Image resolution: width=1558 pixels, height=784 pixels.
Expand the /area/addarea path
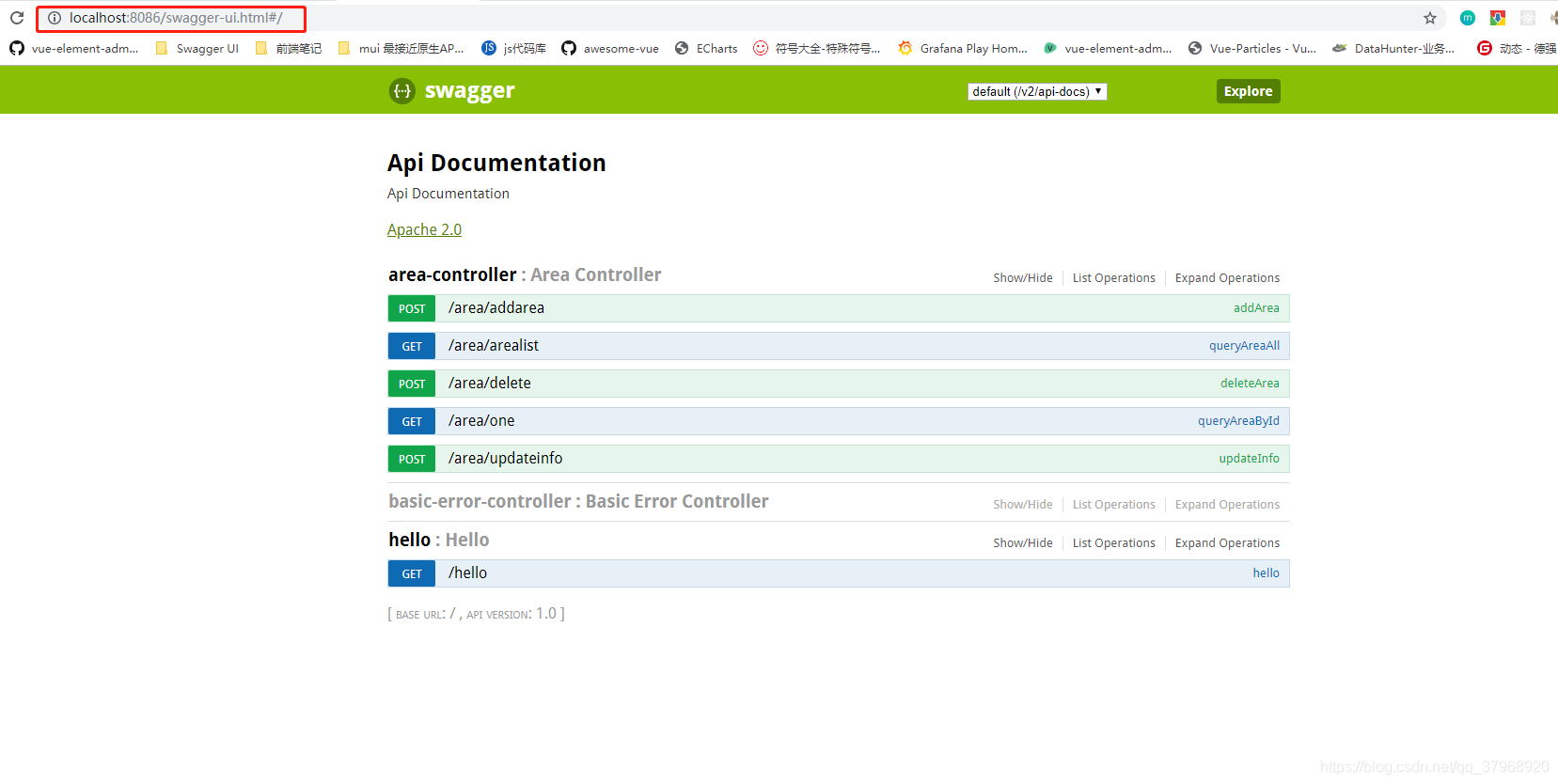496,308
